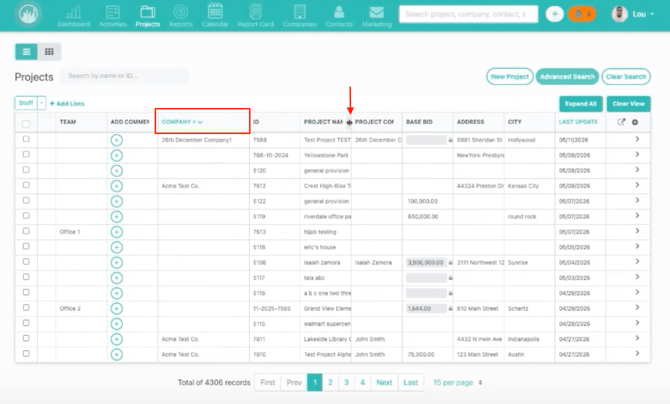670x404 pixels.
Task: Jump to the Next results page
Action: [384, 383]
